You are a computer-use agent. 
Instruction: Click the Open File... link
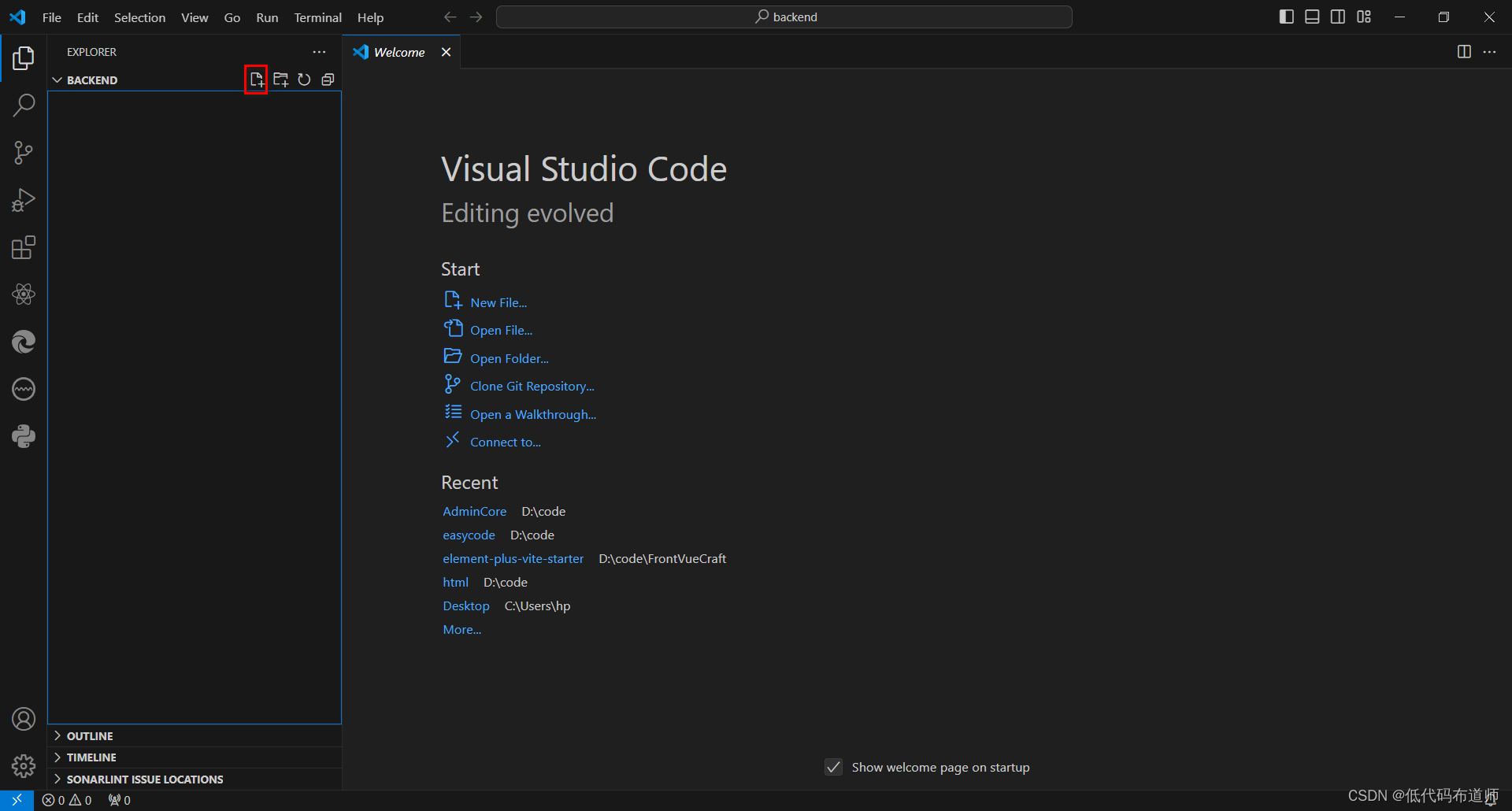click(501, 330)
